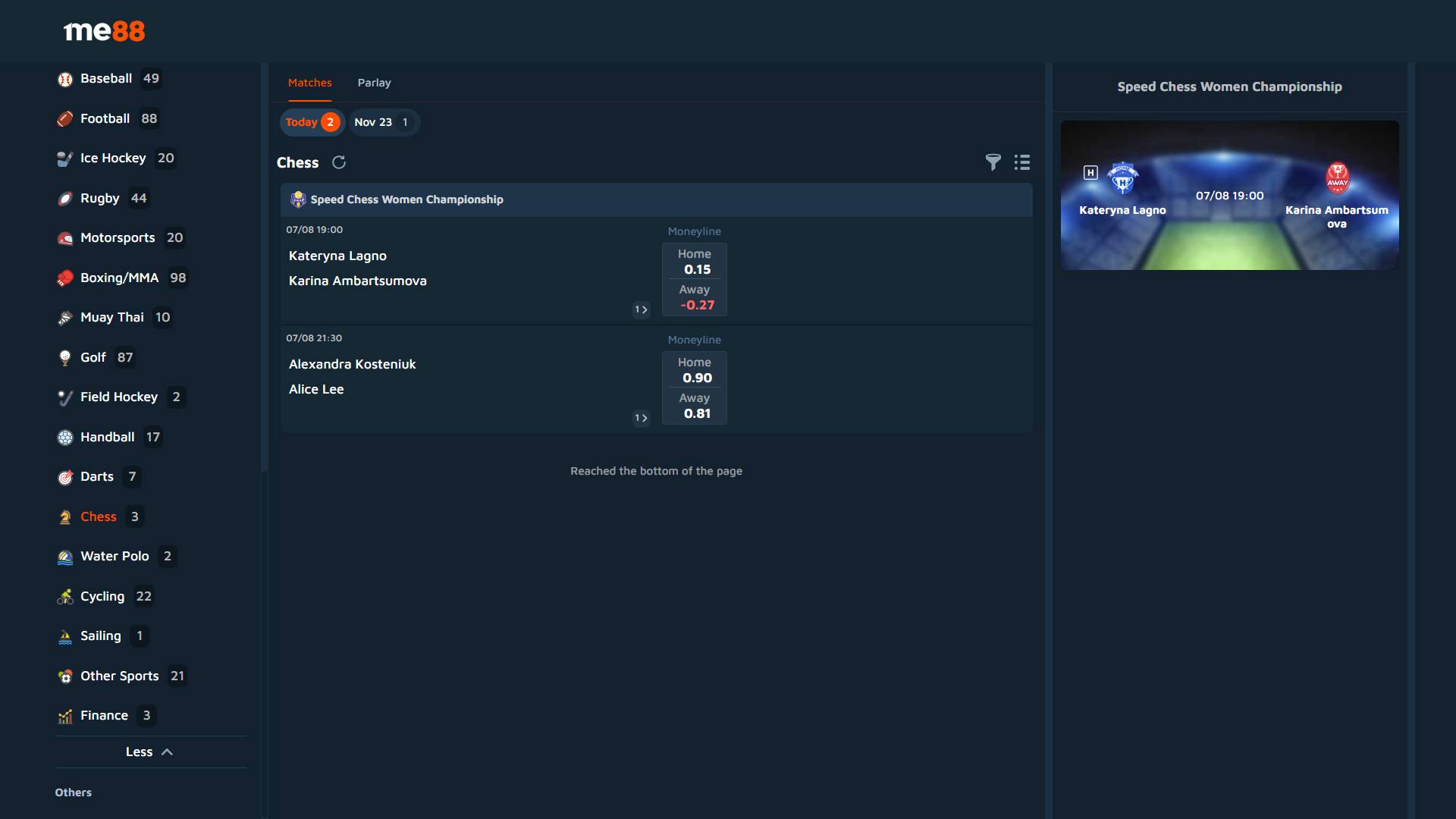Click the Field Hockey stick icon
The image size is (1456, 819).
coord(65,397)
